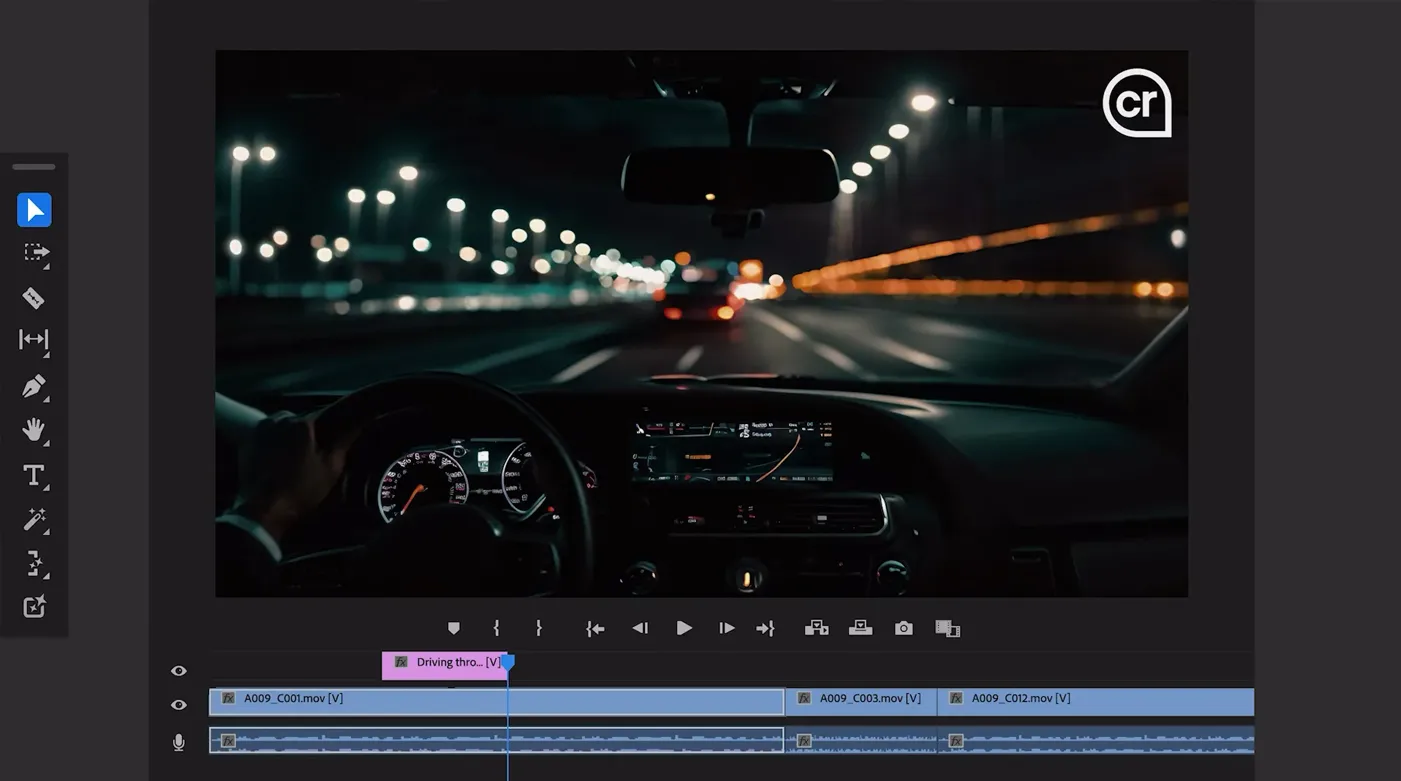The image size is (1401, 781).
Task: Click the Mark In button
Action: click(496, 627)
